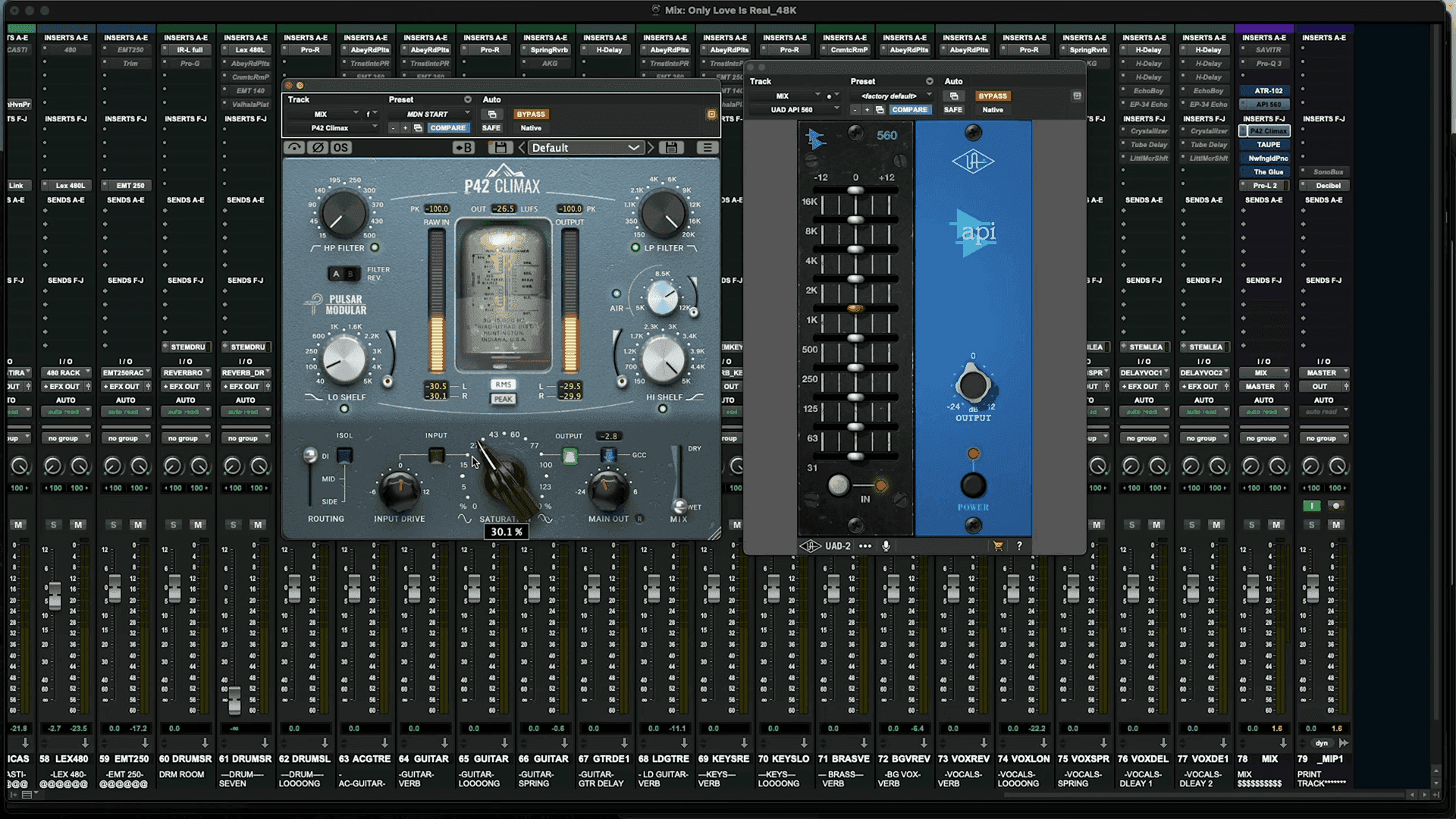Copy settings to B in P42 Climax

pyautogui.click(x=463, y=148)
